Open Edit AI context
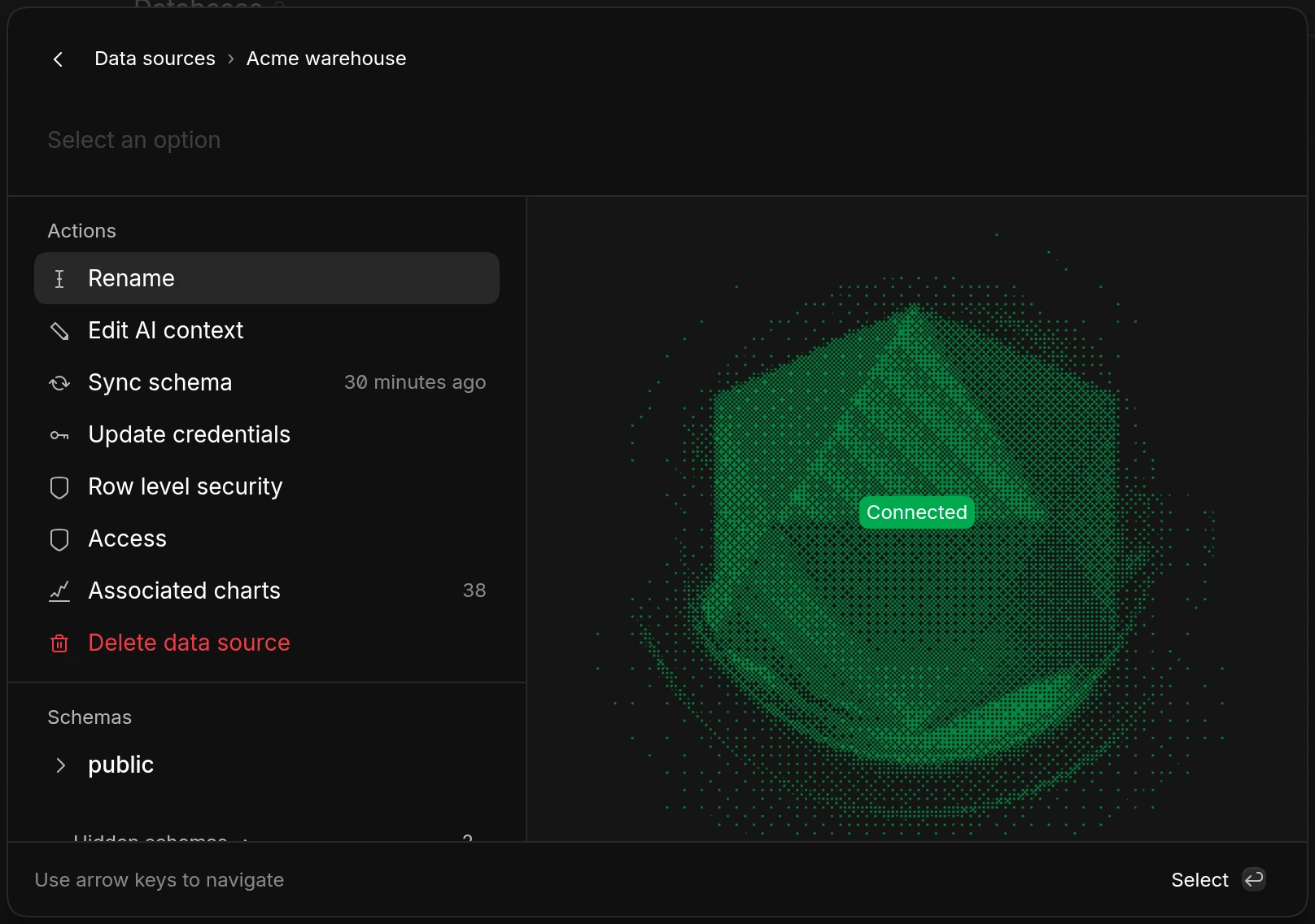 tap(267, 330)
